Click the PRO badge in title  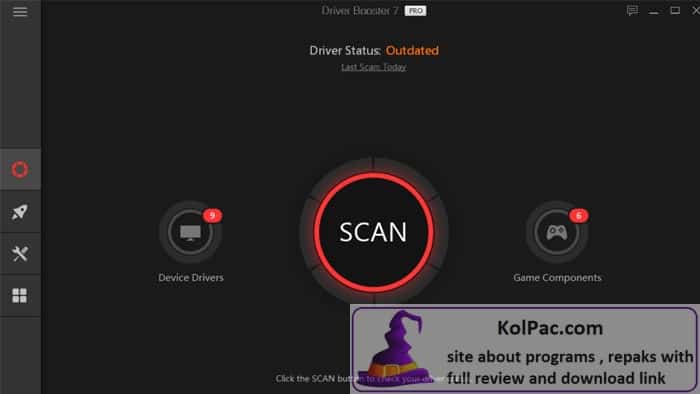(x=415, y=11)
